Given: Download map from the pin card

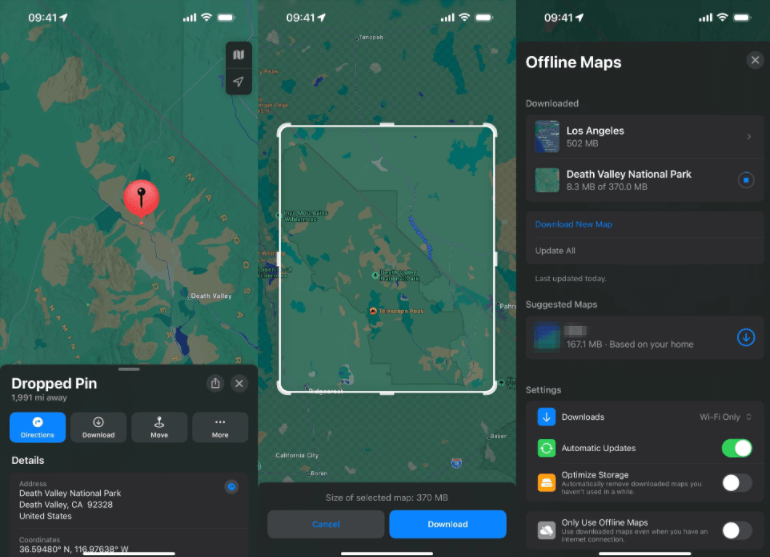Looking at the screenshot, I should click(x=98, y=427).
